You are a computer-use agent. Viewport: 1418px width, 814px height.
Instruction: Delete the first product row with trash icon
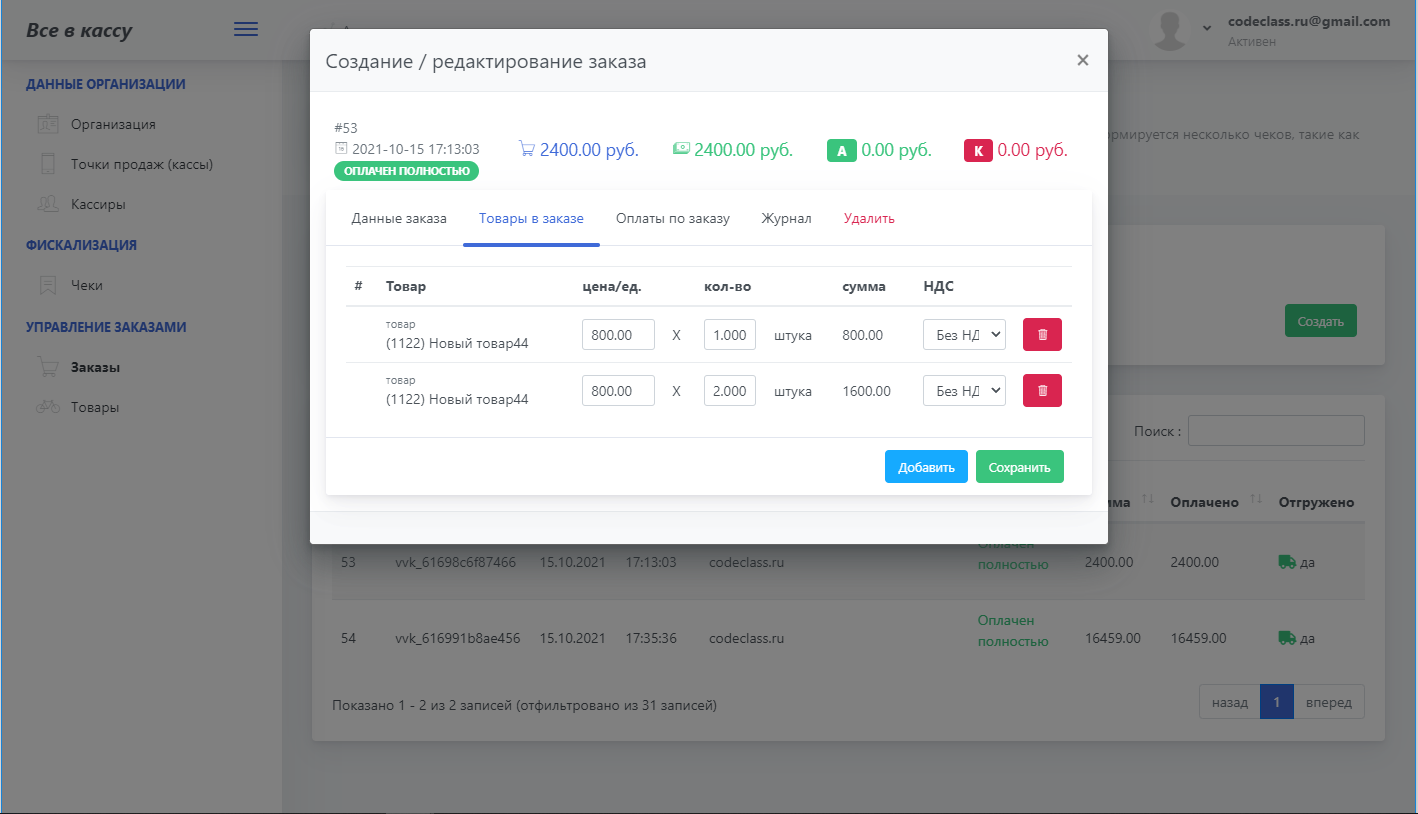pyautogui.click(x=1042, y=335)
